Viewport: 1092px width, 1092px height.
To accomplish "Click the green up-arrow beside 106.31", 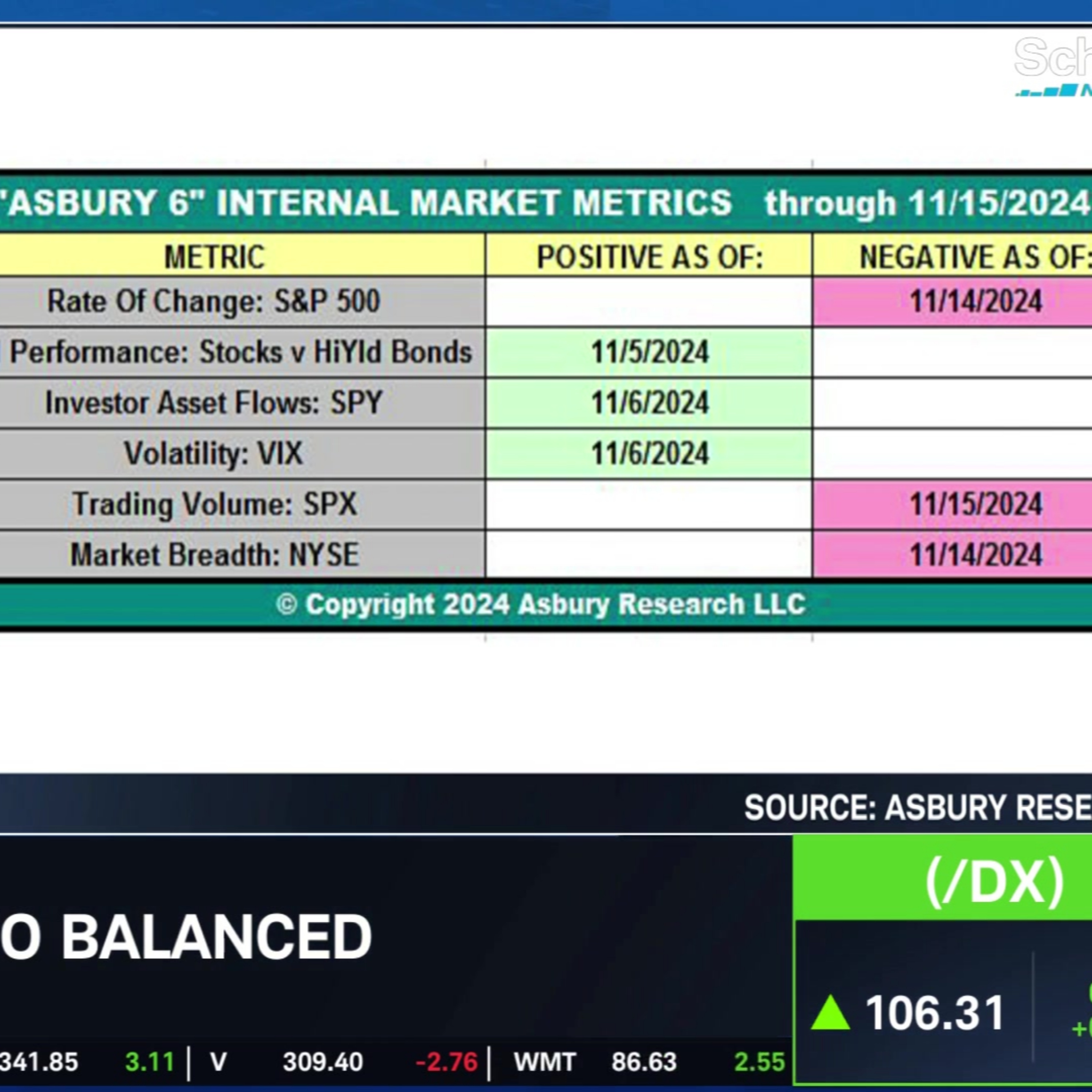I will [830, 1013].
